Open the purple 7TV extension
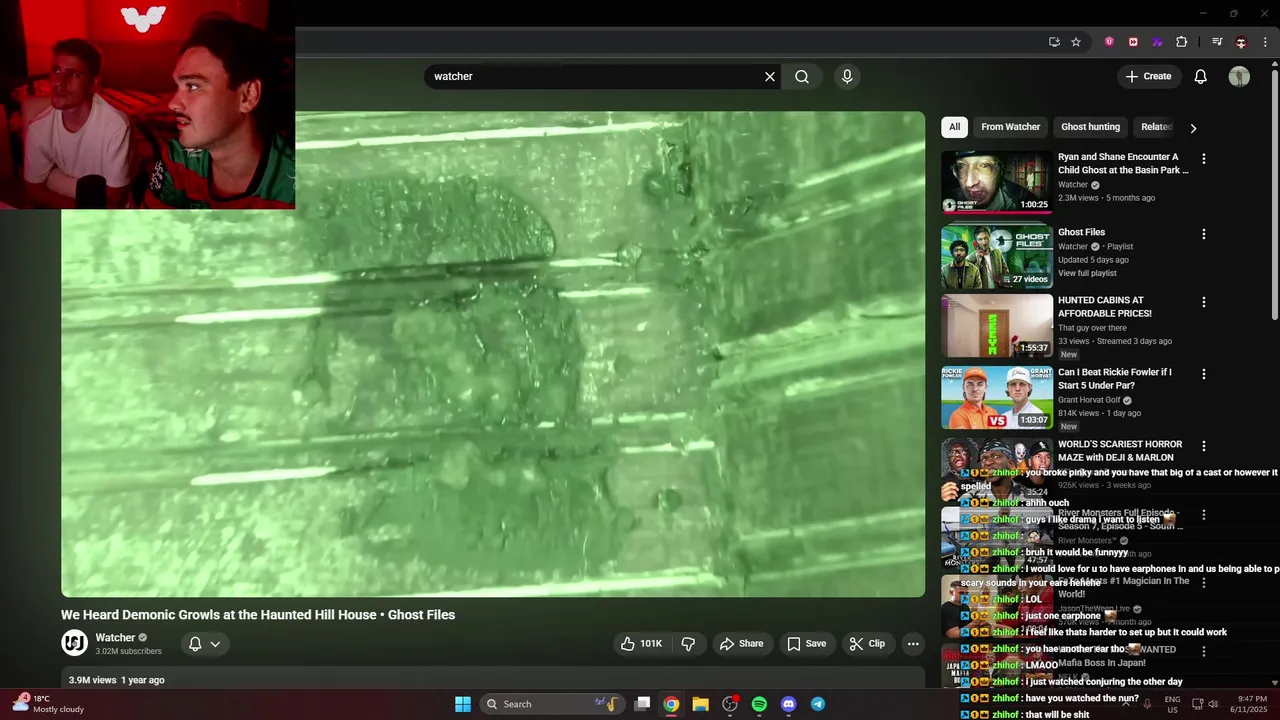Viewport: 1280px width, 720px height. pos(1157,42)
